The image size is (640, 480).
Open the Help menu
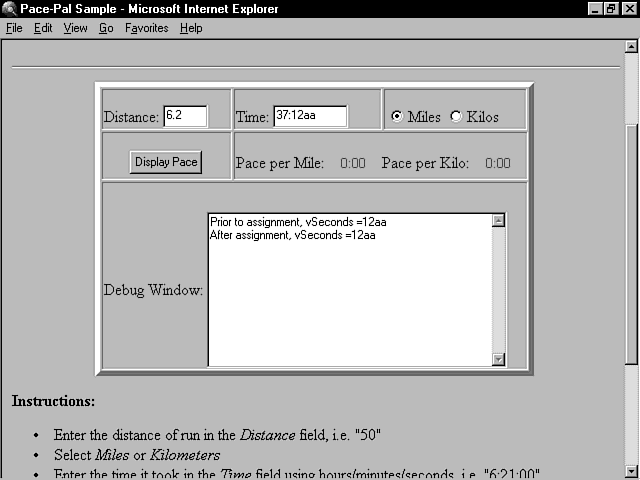(191, 28)
